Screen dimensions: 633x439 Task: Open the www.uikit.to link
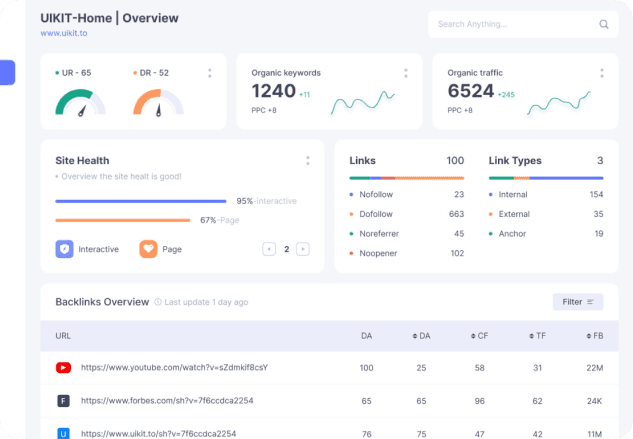65,33
